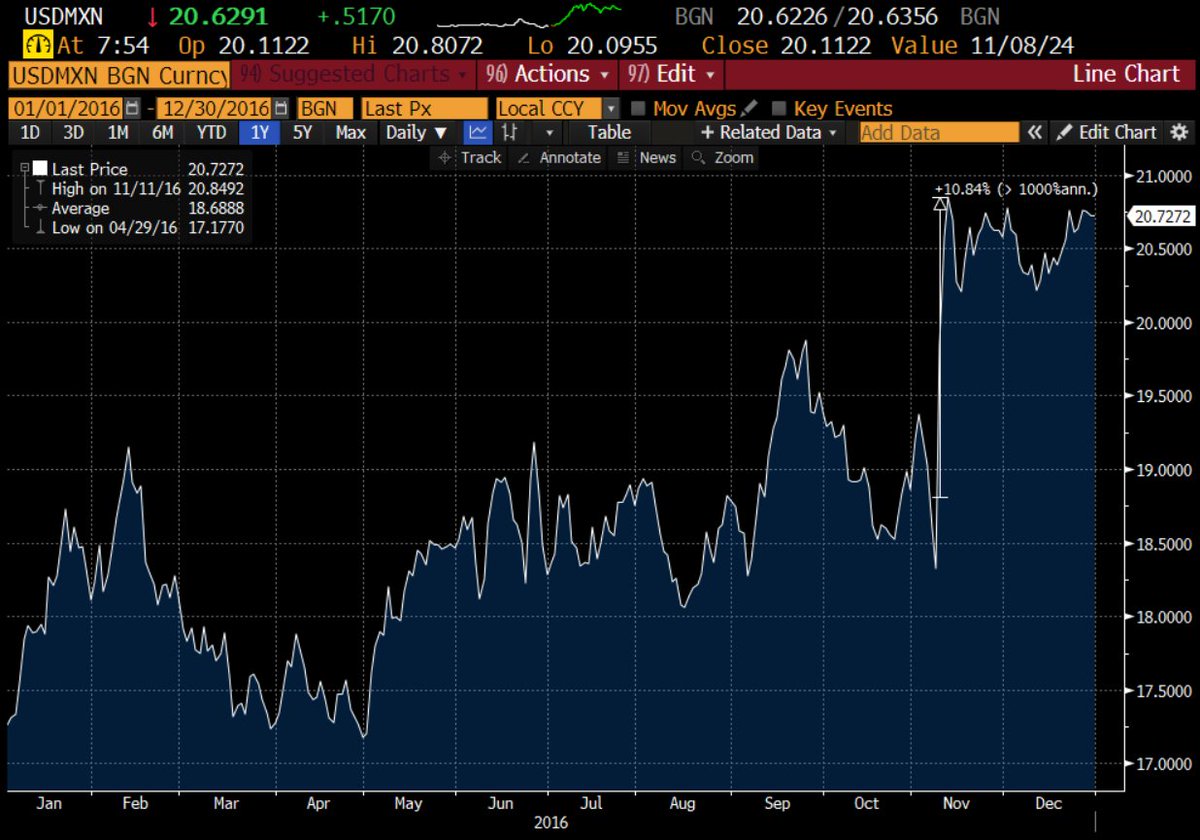Click the annotation triangle marker at November peak

pos(940,204)
